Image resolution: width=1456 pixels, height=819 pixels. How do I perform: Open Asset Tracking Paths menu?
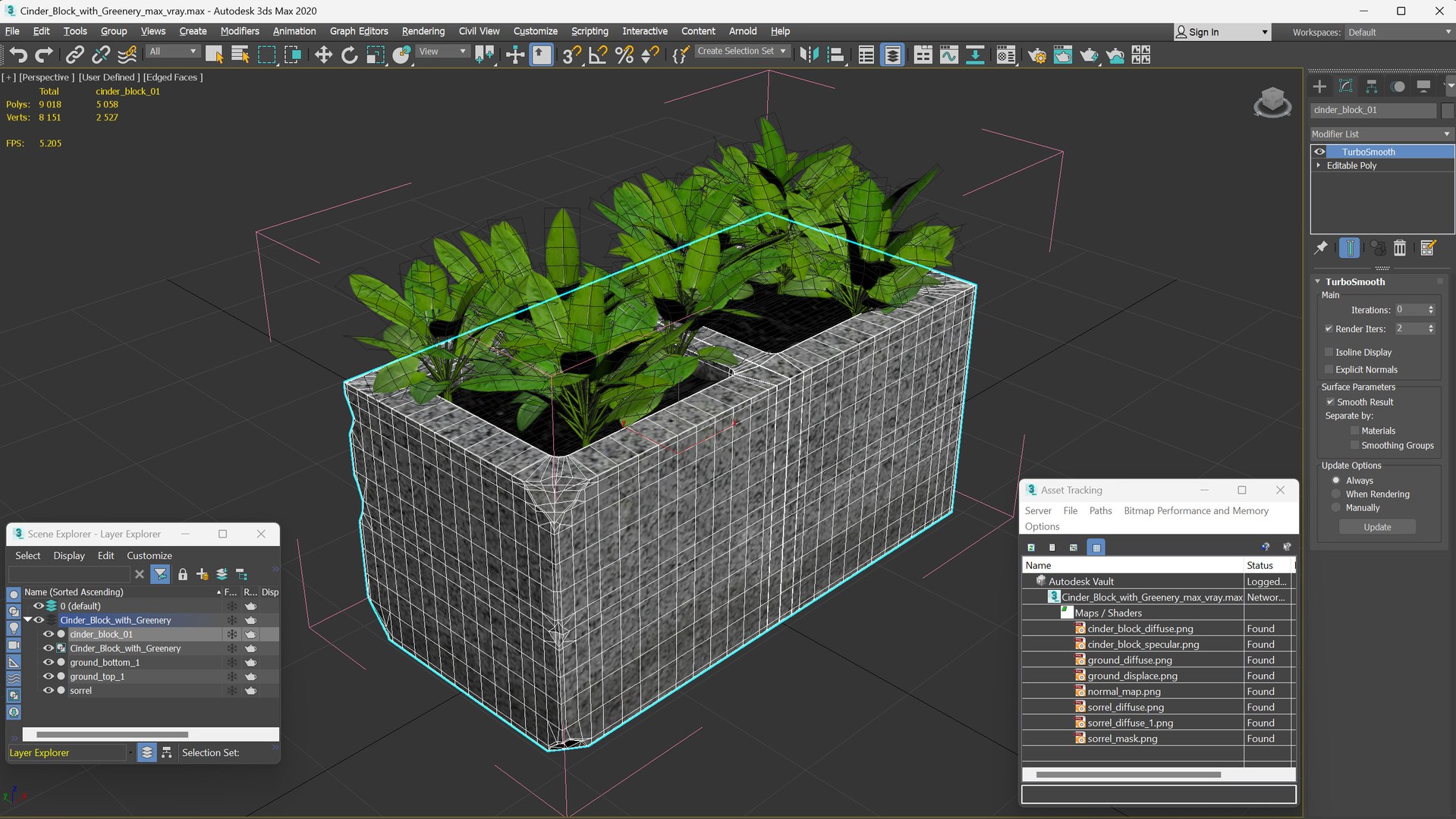click(x=1100, y=510)
